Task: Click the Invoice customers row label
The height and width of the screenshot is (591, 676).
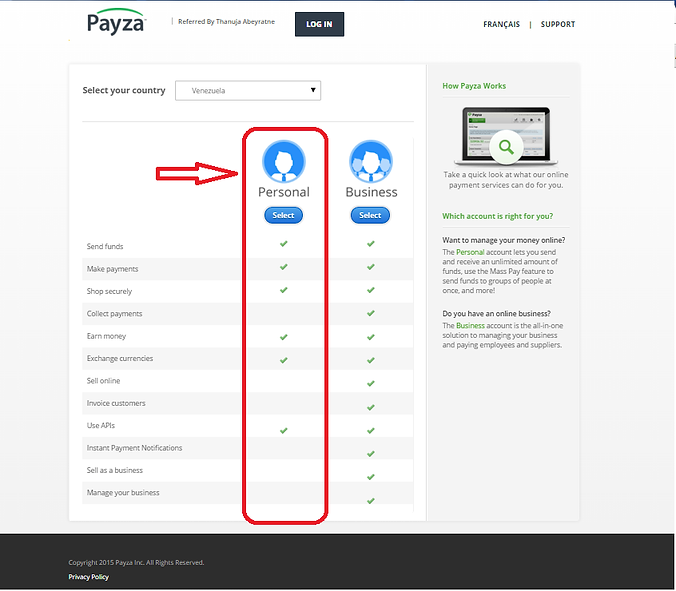Action: (116, 403)
